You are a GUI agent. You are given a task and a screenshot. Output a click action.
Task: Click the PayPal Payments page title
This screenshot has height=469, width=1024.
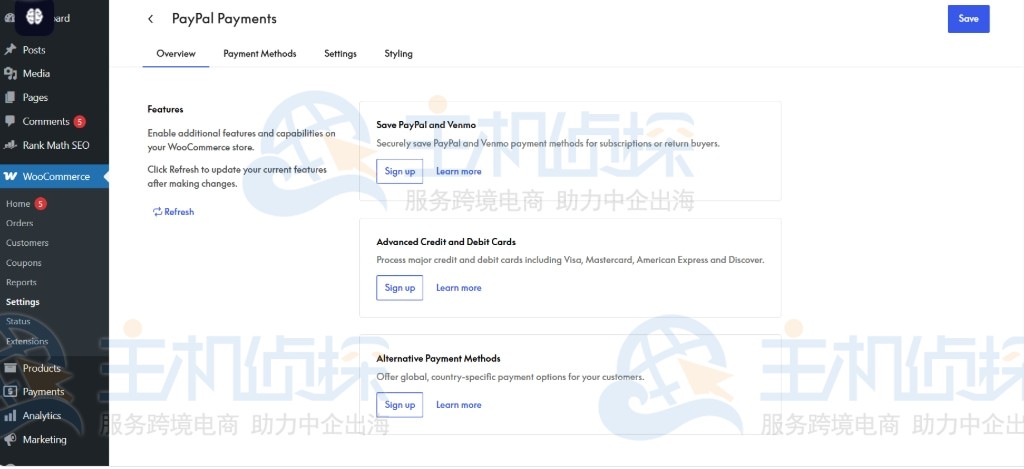point(225,19)
